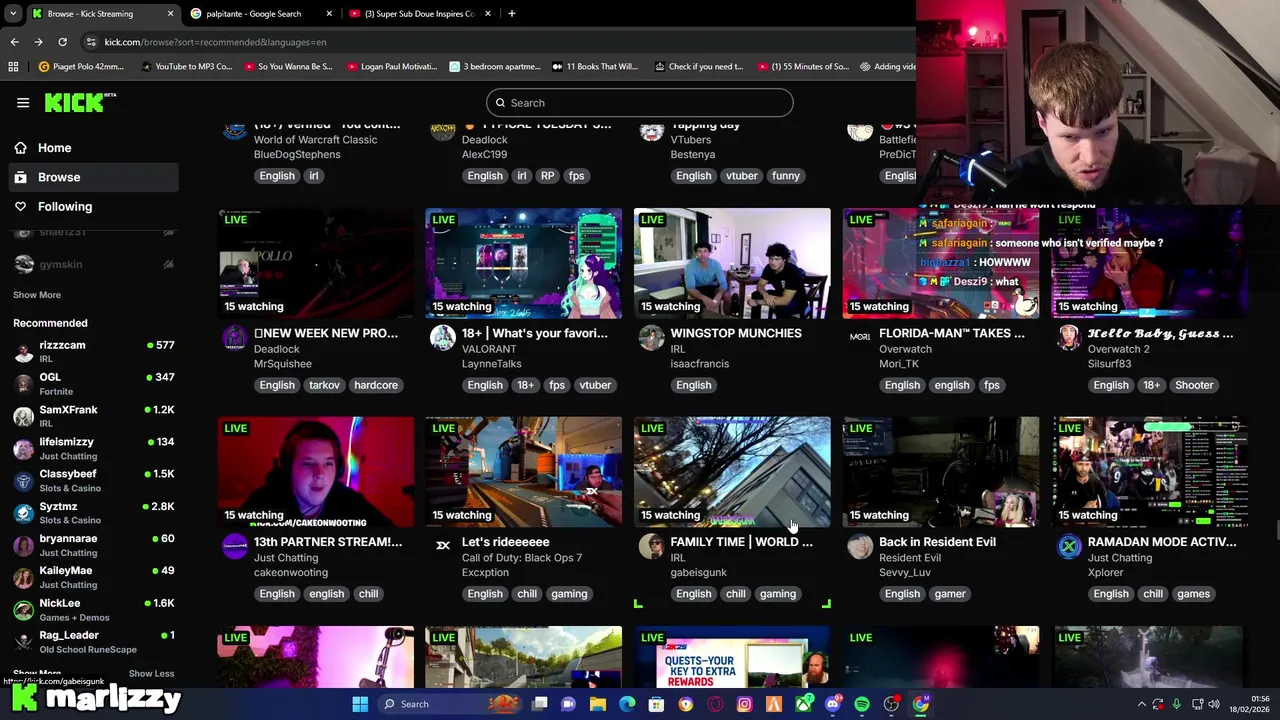This screenshot has height=720, width=1280.
Task: Switch to palpitante Google Search tab
Action: tap(262, 14)
